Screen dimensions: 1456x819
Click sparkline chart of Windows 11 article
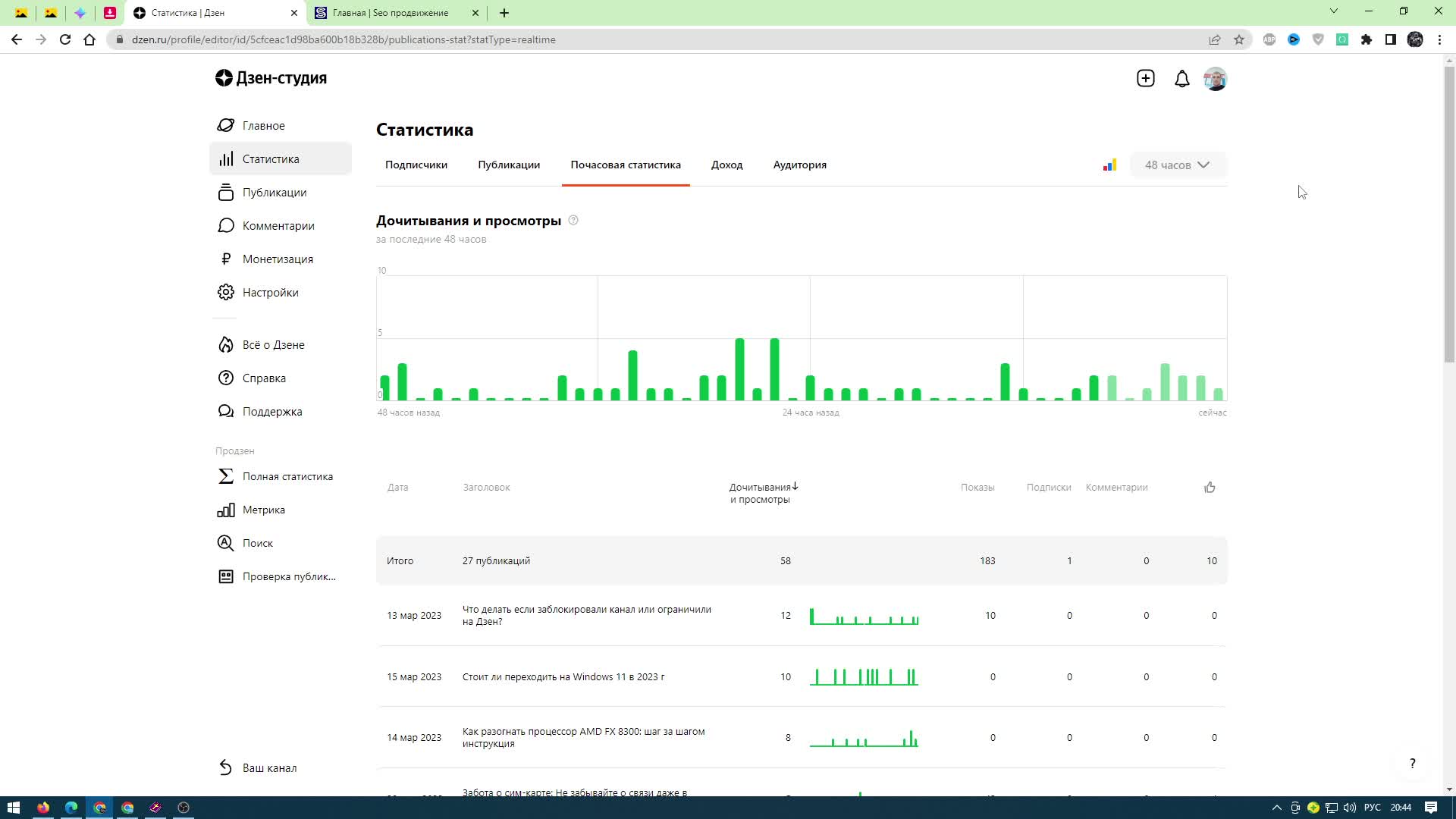[864, 677]
